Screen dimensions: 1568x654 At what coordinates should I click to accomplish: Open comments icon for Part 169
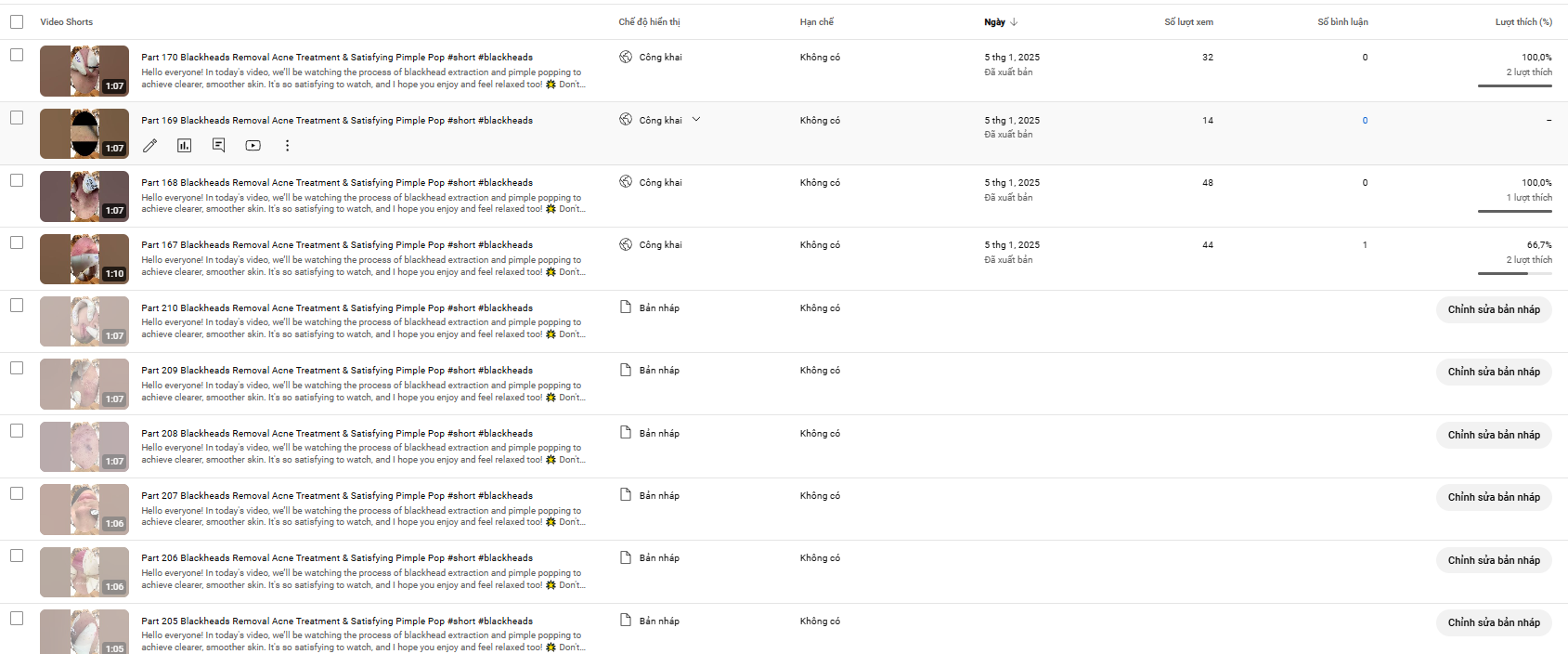pos(219,146)
